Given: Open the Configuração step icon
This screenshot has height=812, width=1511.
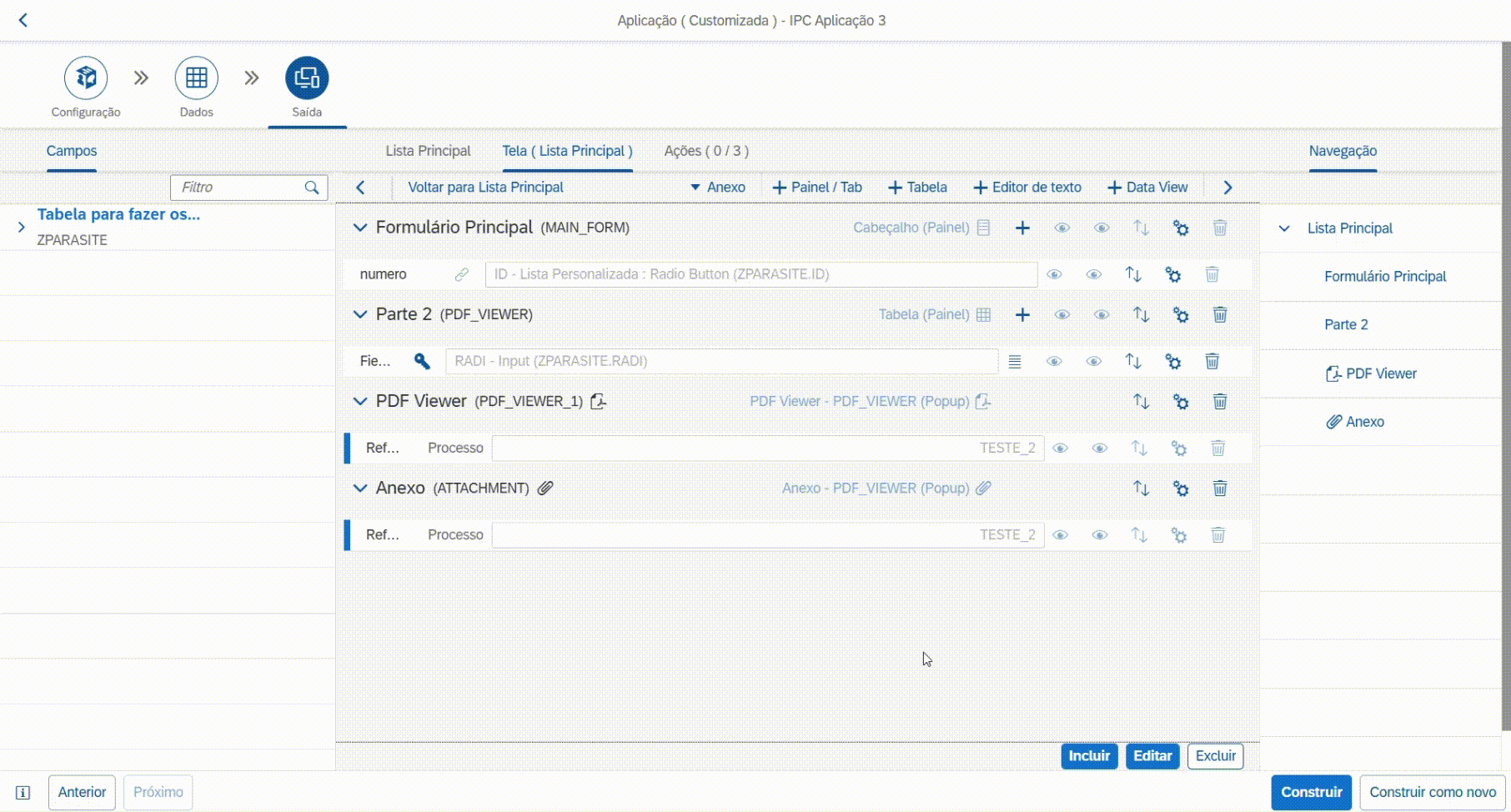Looking at the screenshot, I should [86, 78].
